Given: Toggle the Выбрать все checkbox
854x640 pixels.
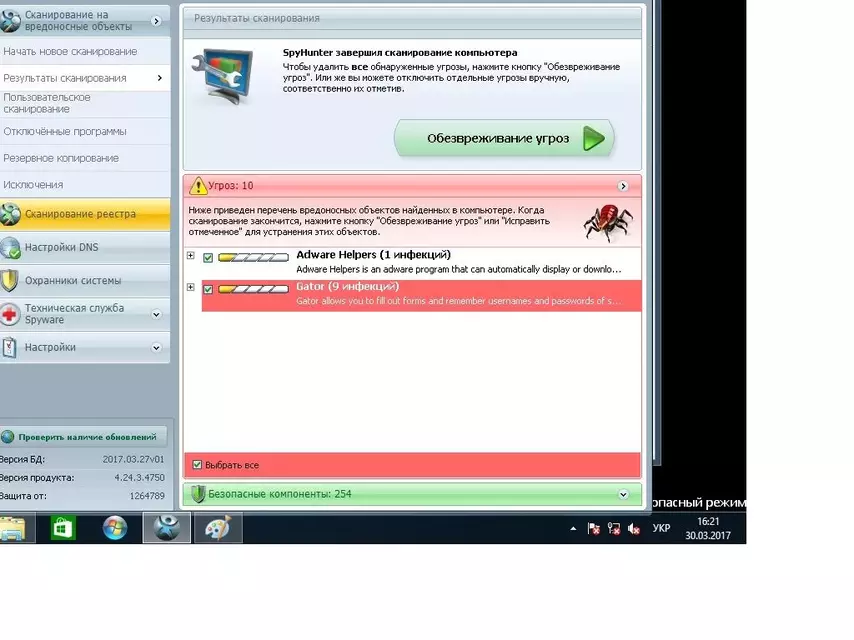Looking at the screenshot, I should 197,465.
